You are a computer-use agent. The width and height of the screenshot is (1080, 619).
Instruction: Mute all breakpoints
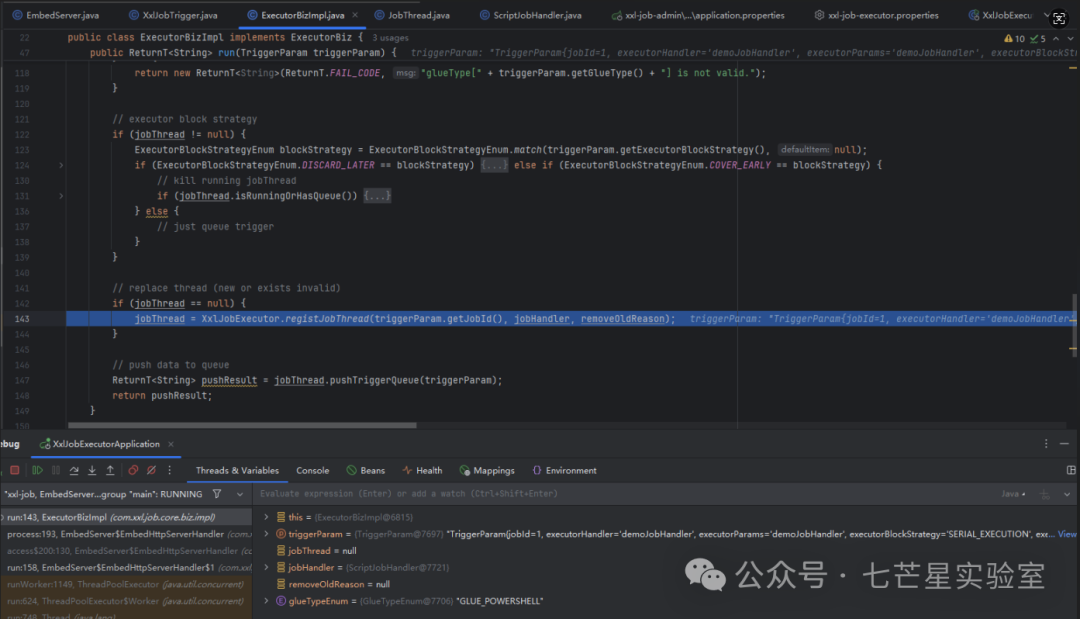(152, 470)
